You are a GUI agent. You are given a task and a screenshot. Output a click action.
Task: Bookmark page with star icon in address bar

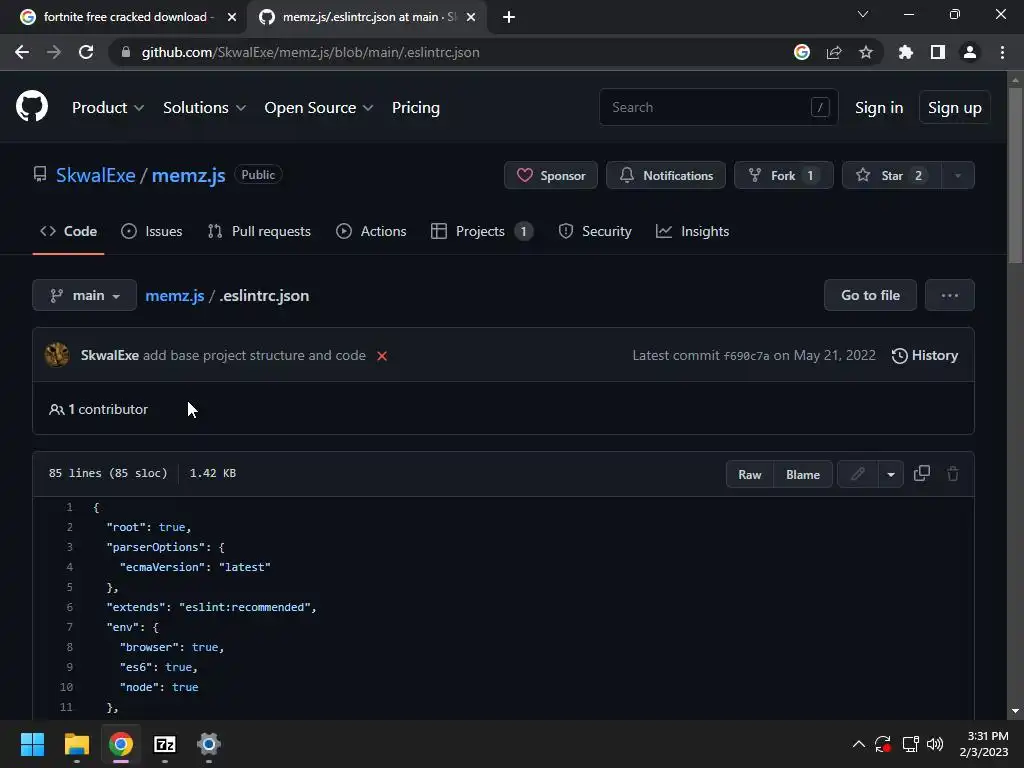866,52
